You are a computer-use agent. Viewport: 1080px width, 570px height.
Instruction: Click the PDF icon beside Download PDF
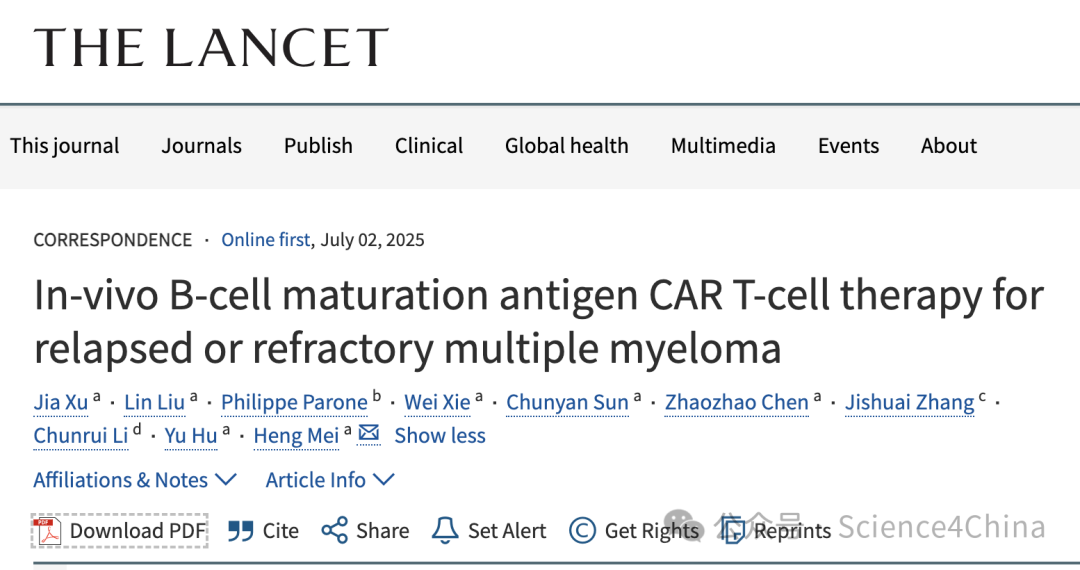pos(48,531)
